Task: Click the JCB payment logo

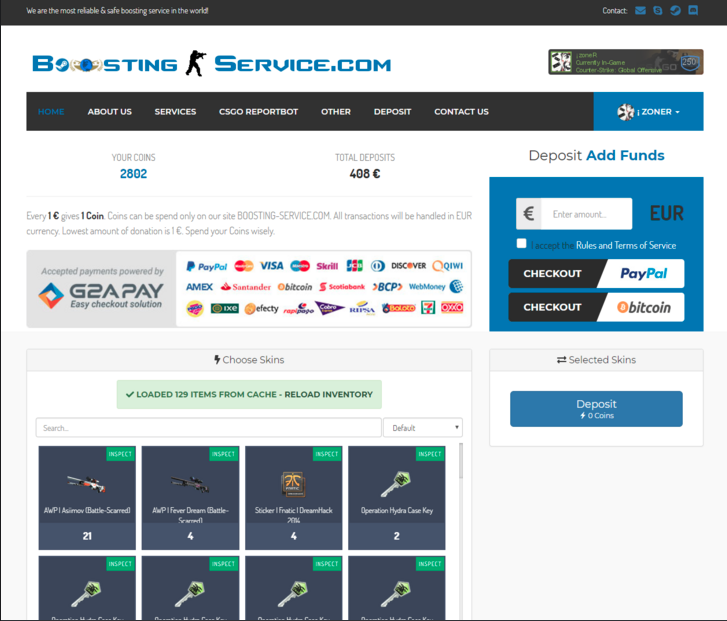Action: point(355,266)
